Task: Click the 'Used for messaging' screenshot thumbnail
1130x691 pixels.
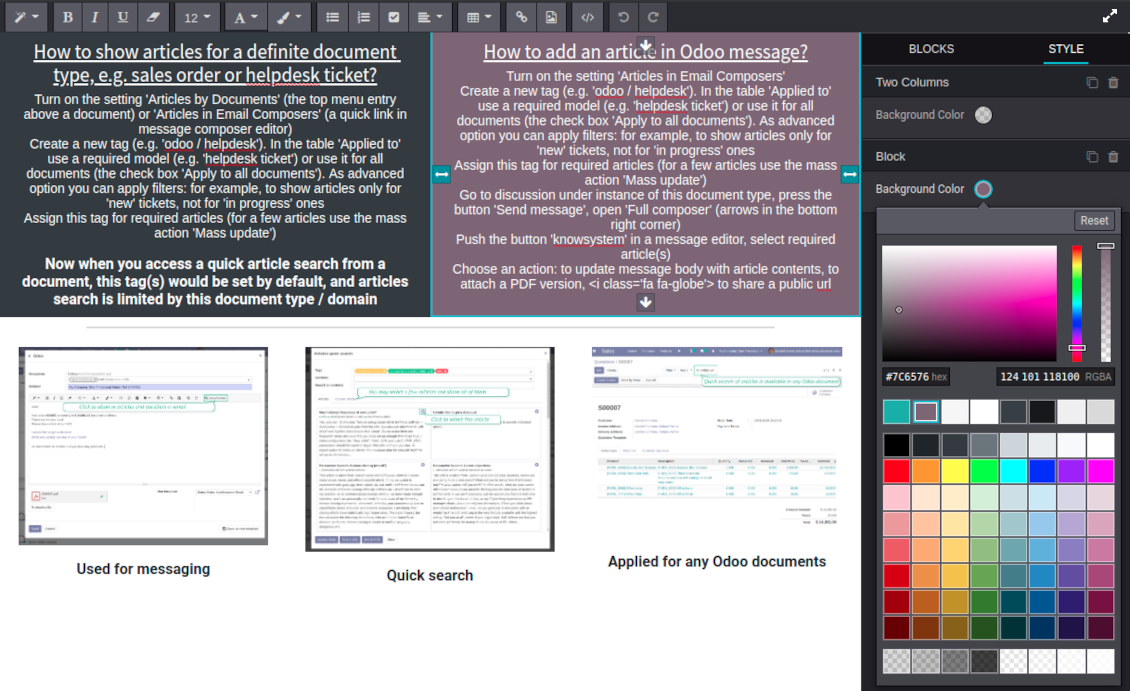Action: coord(143,446)
